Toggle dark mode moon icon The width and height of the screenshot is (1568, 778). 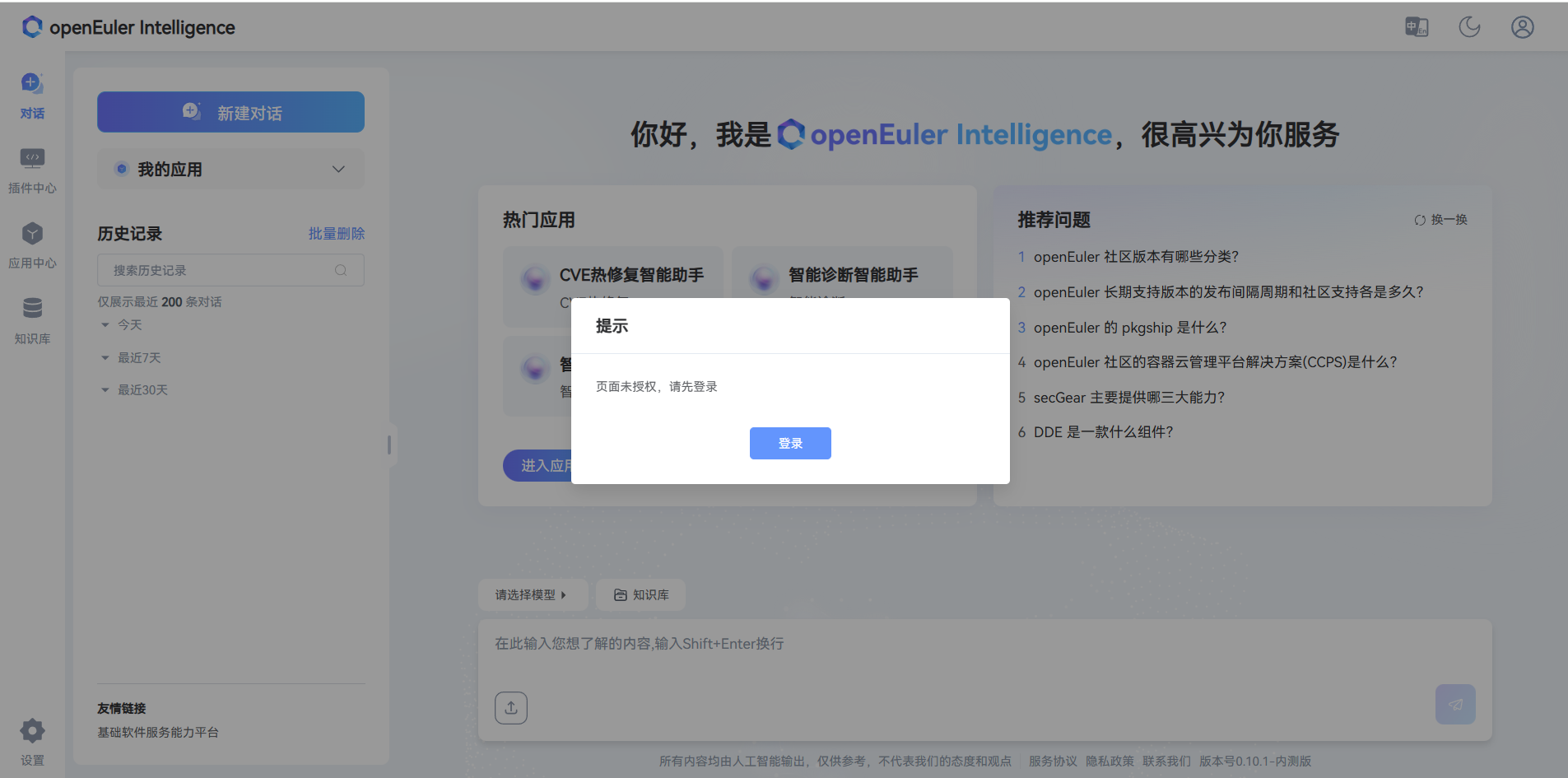(x=1469, y=27)
